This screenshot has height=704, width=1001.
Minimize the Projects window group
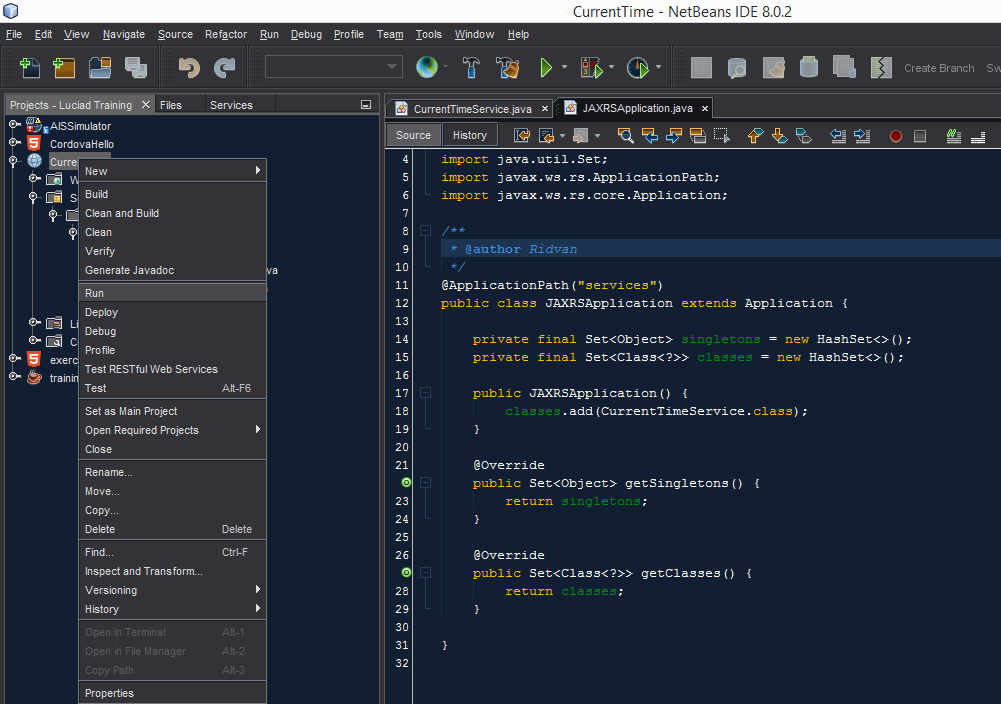coord(366,104)
